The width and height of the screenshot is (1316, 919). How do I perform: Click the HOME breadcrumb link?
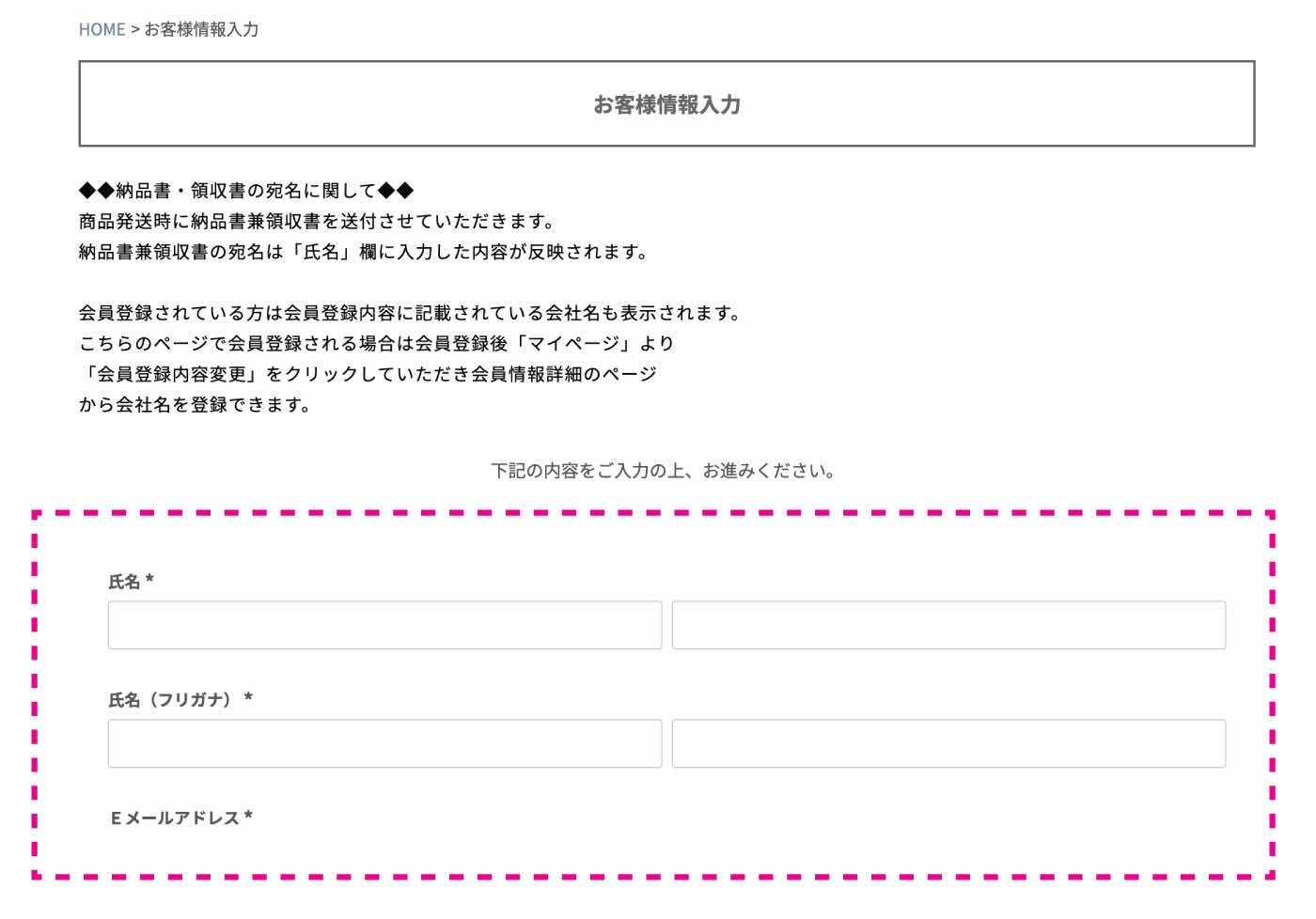[x=102, y=29]
